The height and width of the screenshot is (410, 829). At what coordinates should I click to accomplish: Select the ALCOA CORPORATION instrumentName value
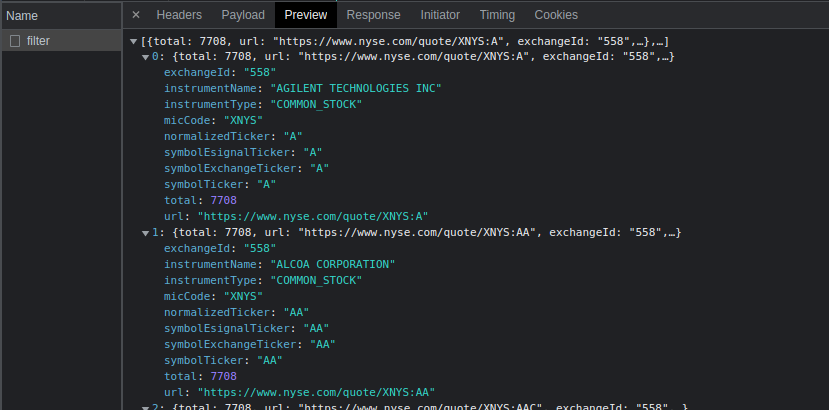(x=333, y=264)
